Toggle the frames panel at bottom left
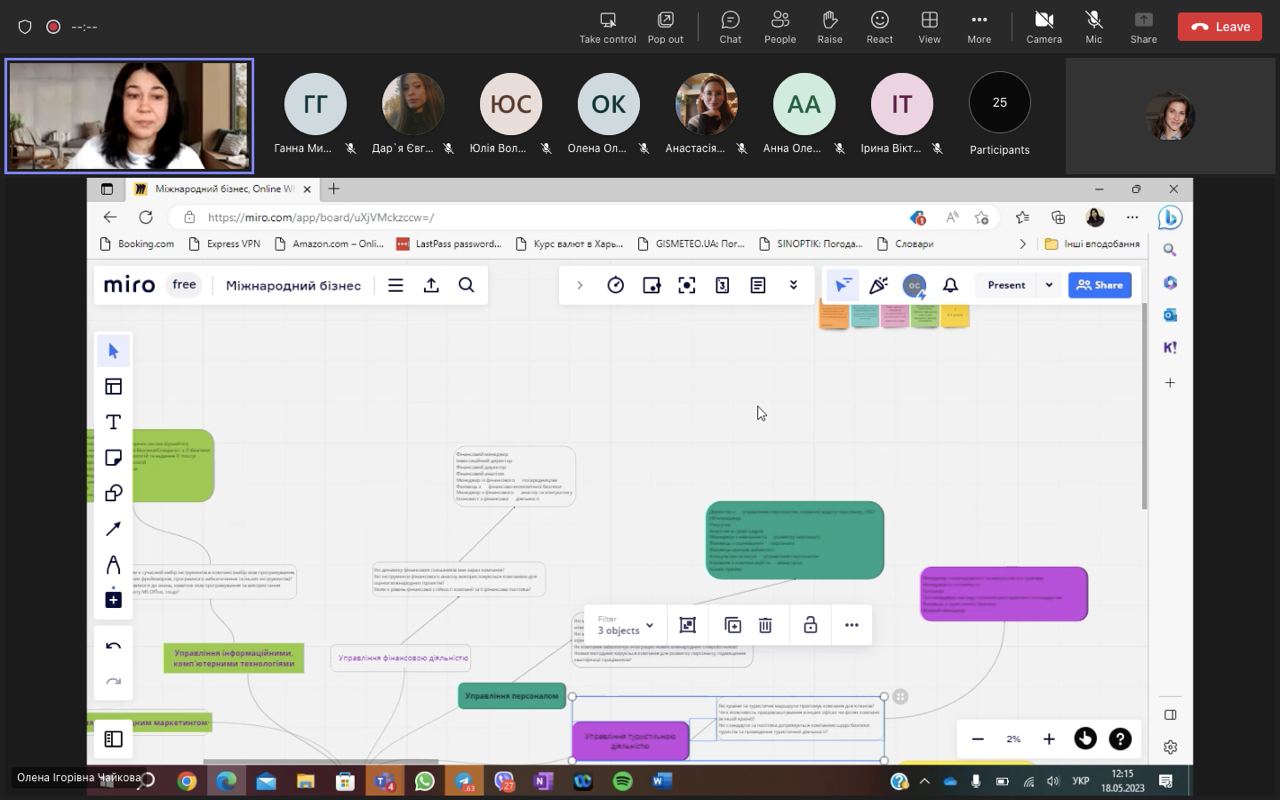This screenshot has width=1280, height=800. pos(113,739)
